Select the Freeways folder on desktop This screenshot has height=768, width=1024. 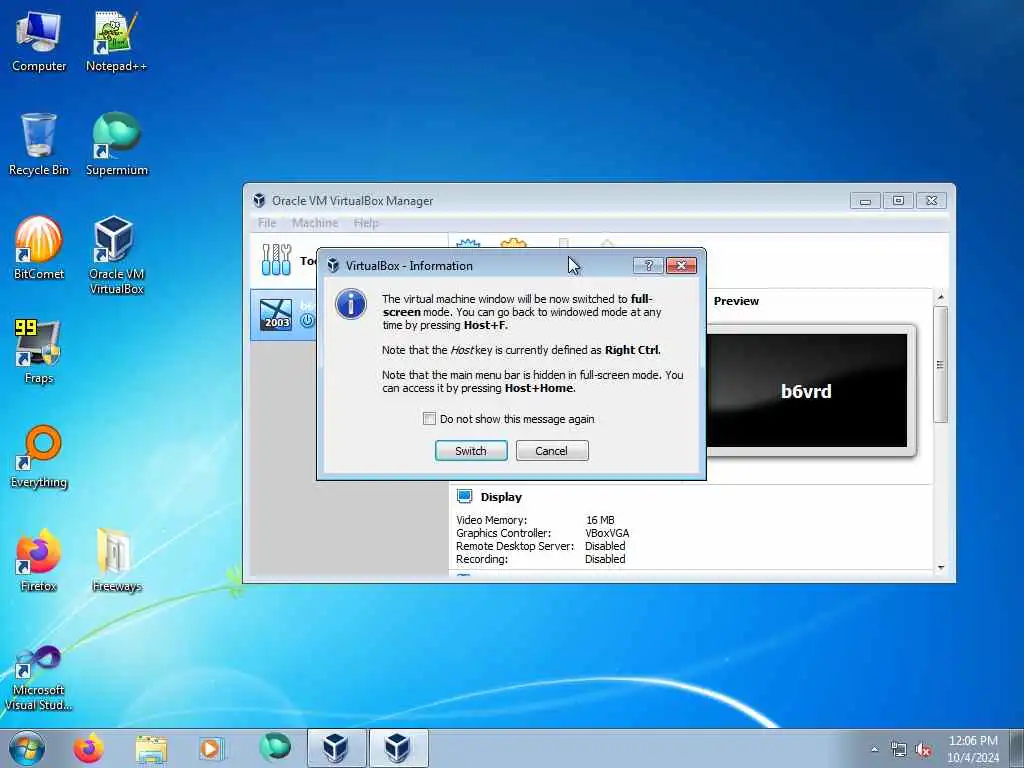[116, 560]
